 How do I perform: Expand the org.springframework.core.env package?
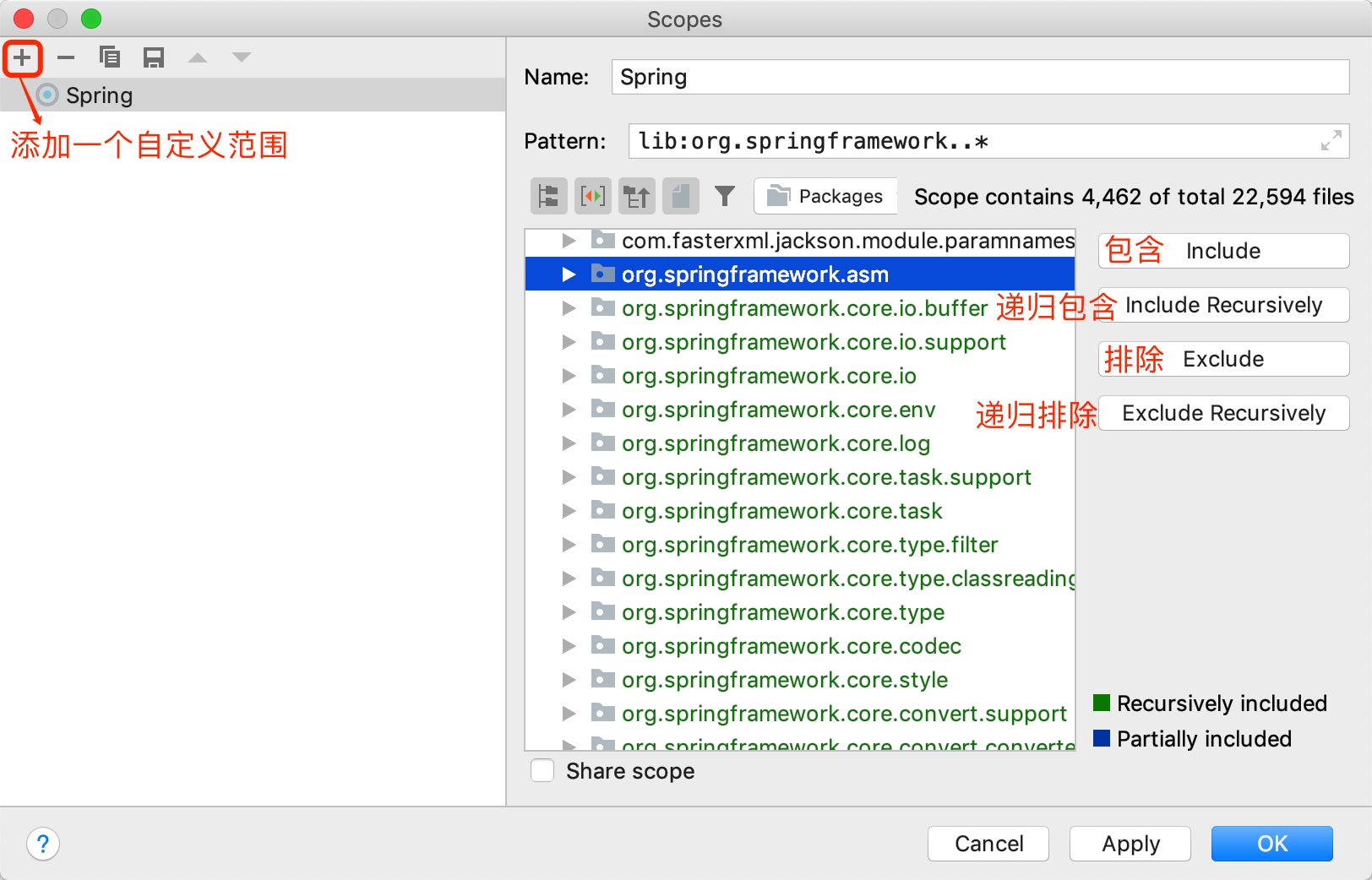(x=569, y=410)
